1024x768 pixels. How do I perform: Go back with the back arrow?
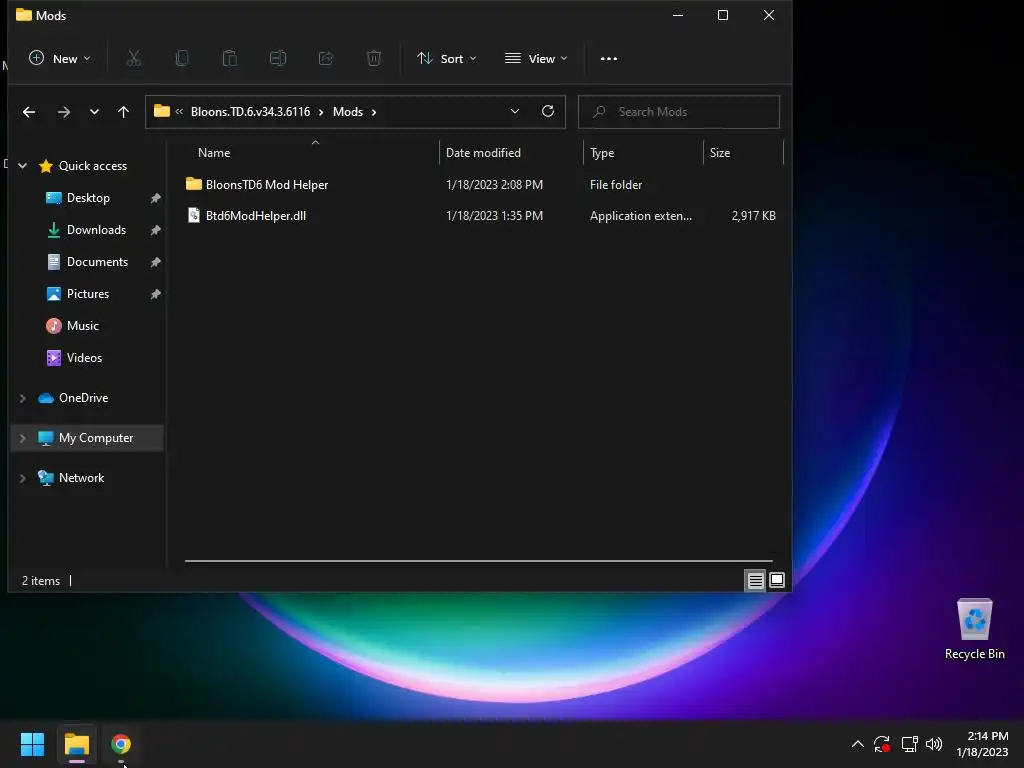(29, 112)
